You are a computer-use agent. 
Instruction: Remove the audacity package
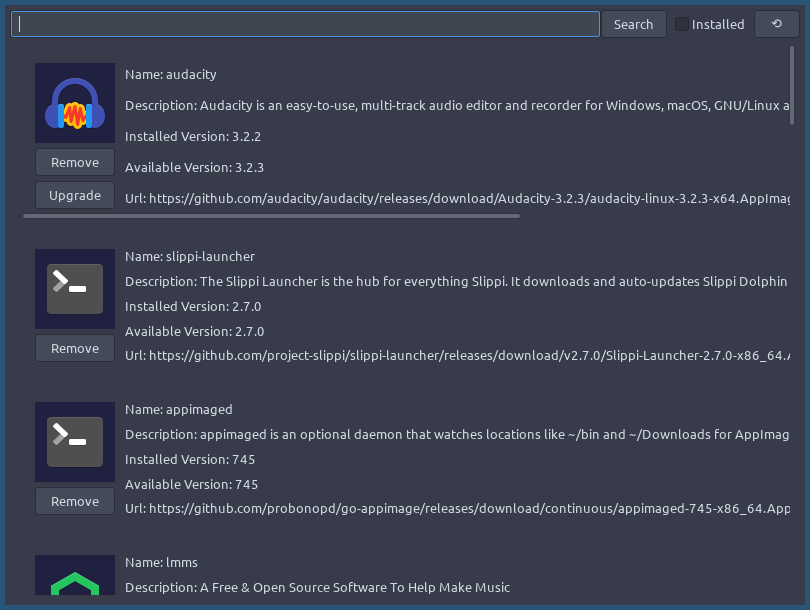(x=75, y=162)
